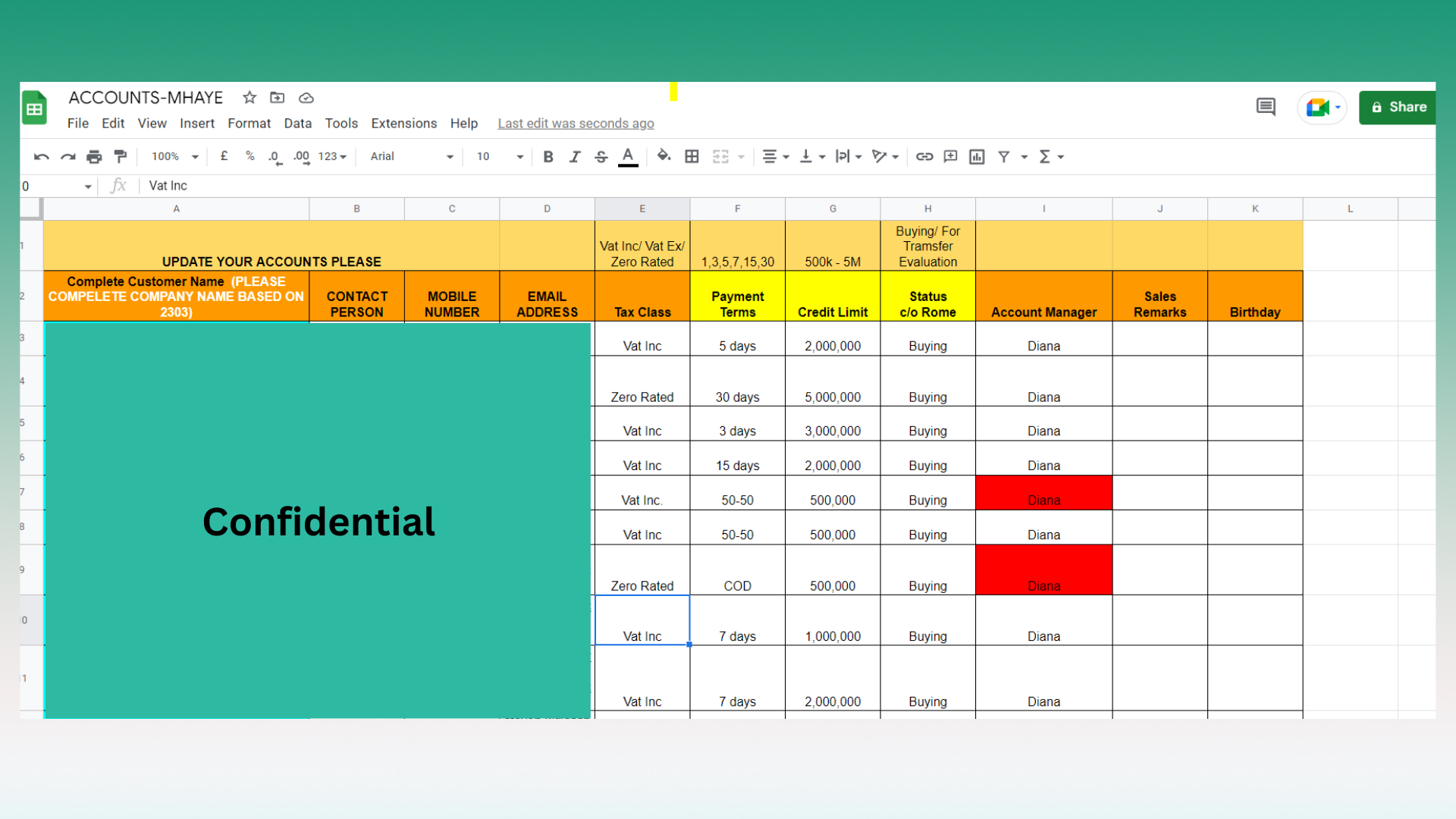Click the Print icon
Viewport: 1456px width, 819px height.
click(x=94, y=157)
